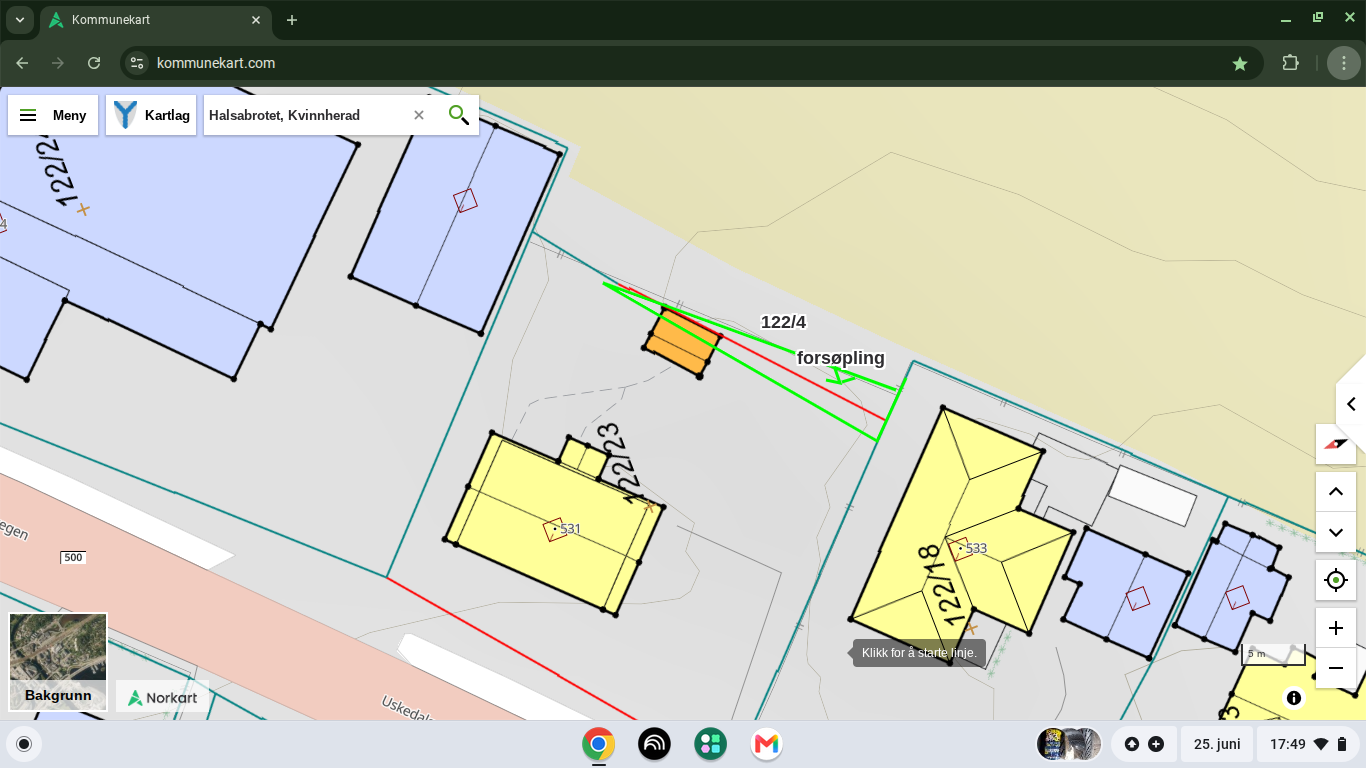
Task: Bookmark page with the star icon
Action: click(x=1240, y=63)
